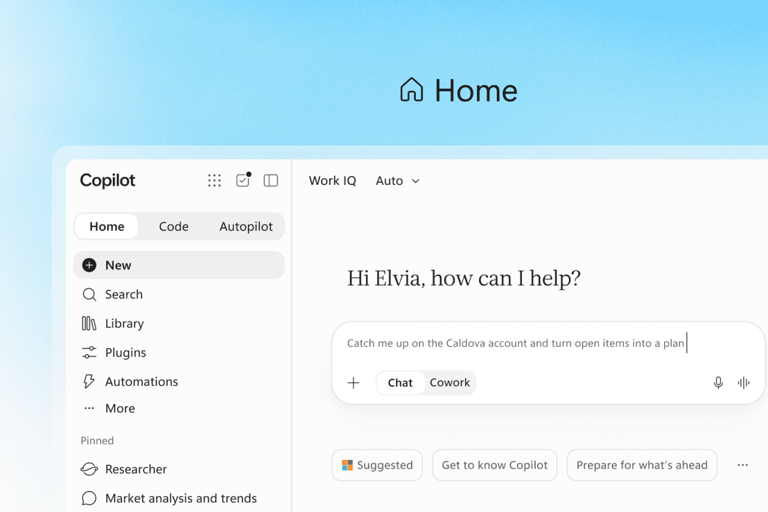This screenshot has height=512, width=768.
Task: Open the Auto model dropdown
Action: pyautogui.click(x=397, y=181)
